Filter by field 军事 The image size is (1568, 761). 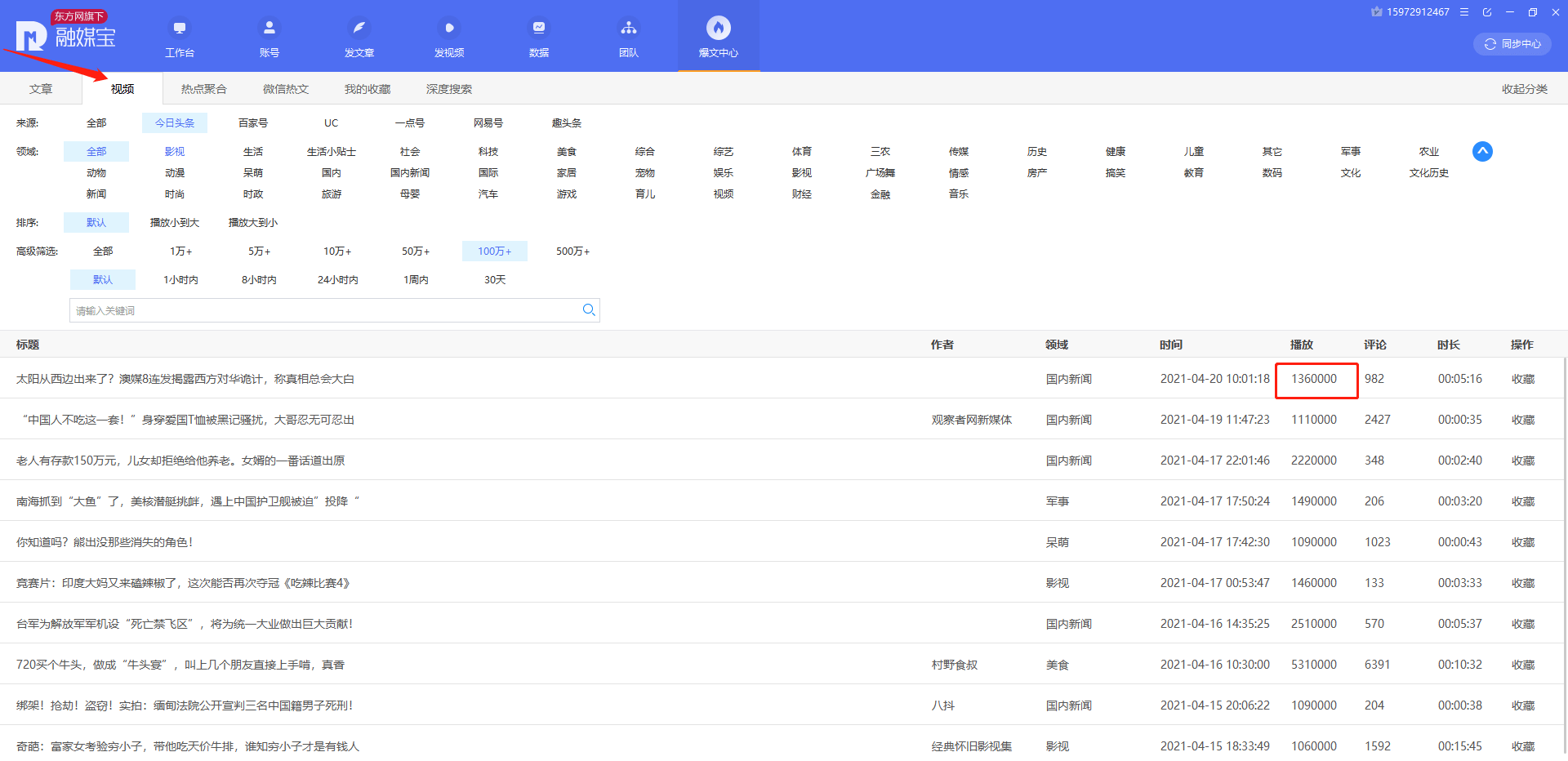(1351, 152)
